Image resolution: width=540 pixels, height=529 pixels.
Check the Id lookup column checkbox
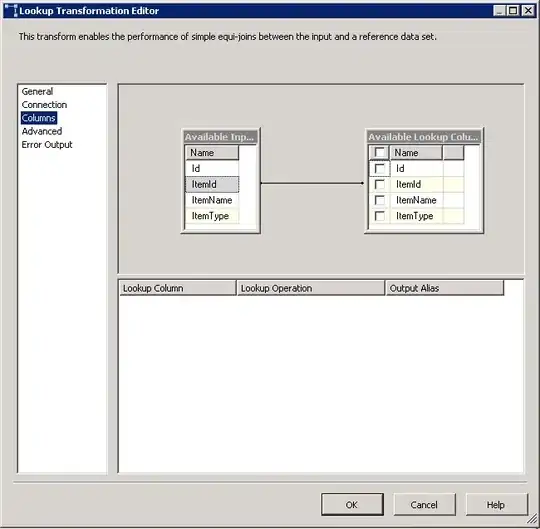pos(380,168)
